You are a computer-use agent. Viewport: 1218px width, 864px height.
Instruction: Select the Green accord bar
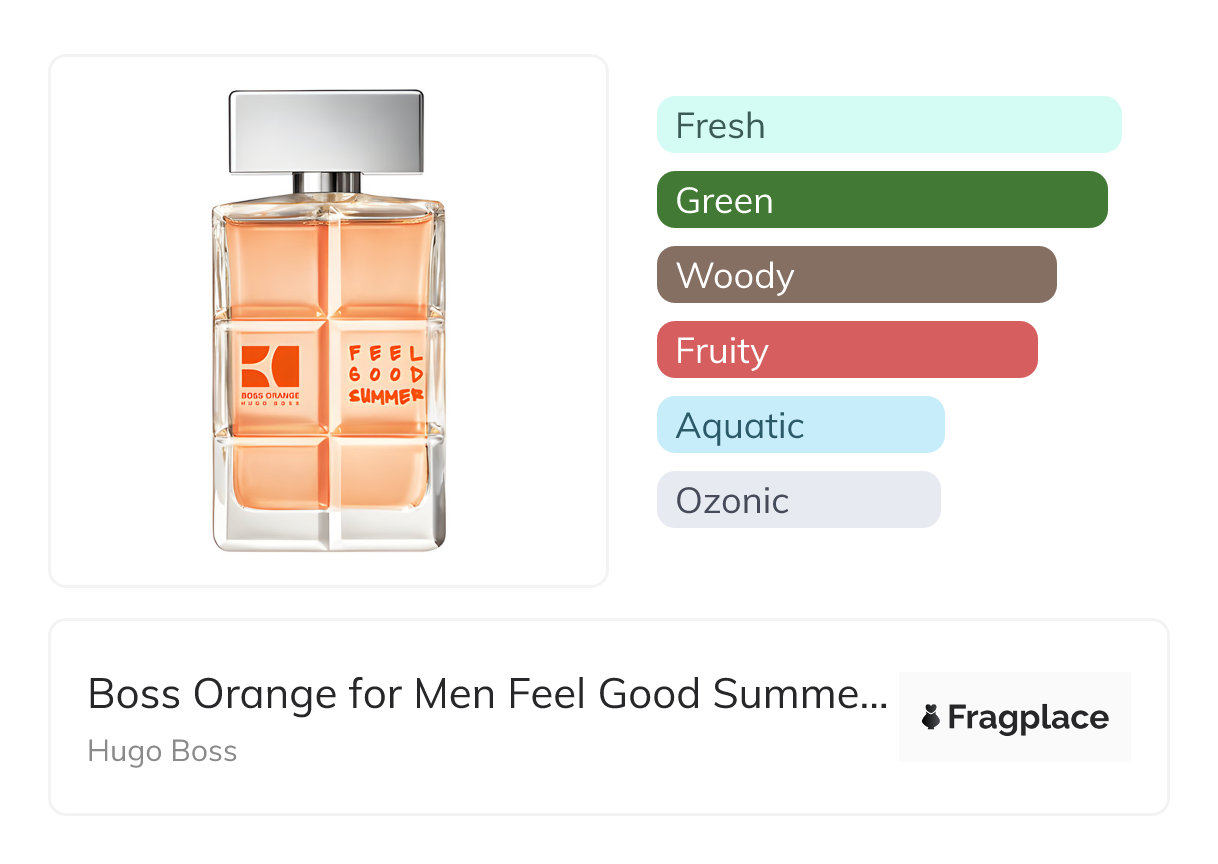882,200
